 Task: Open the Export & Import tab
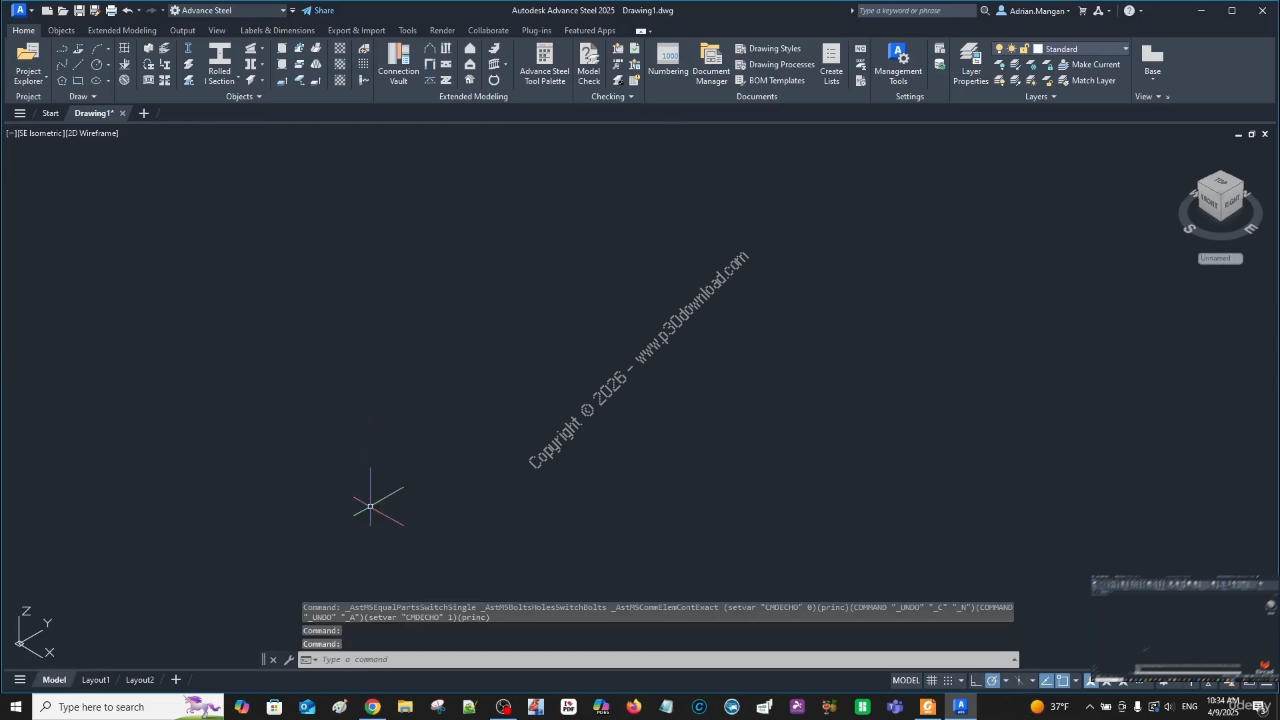point(356,31)
